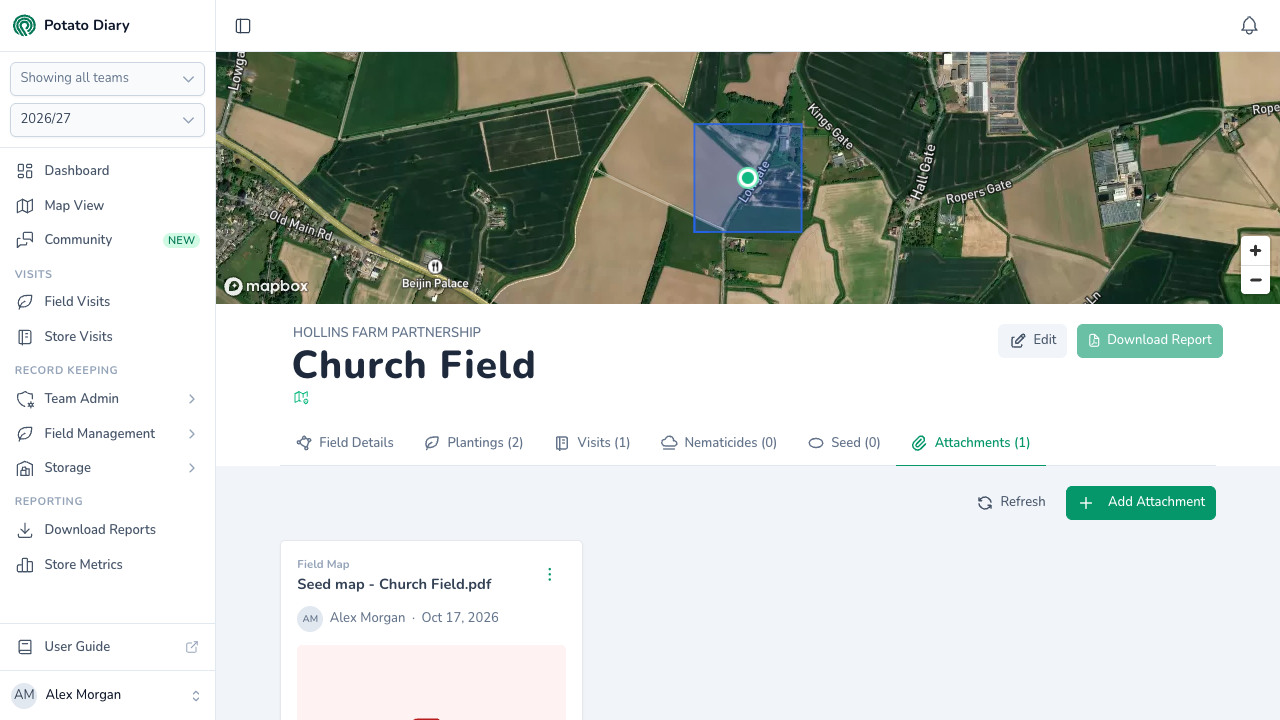The image size is (1280, 720).
Task: Open Store Metrics
Action: (107, 565)
